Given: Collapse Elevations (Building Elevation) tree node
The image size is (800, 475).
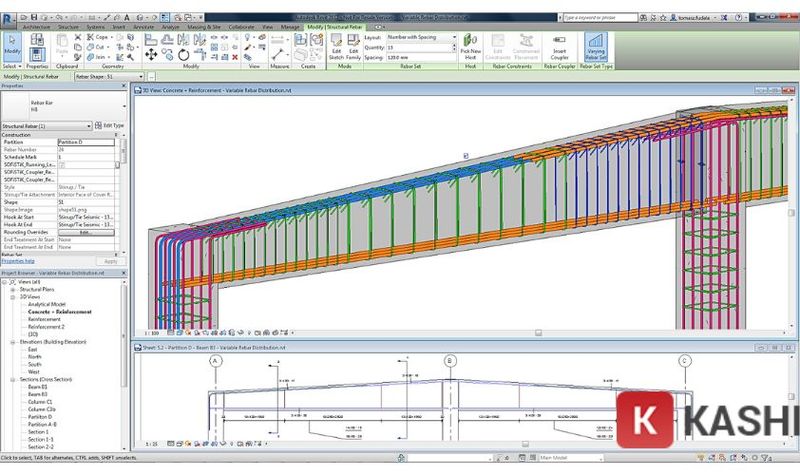Looking at the screenshot, I should (x=13, y=342).
